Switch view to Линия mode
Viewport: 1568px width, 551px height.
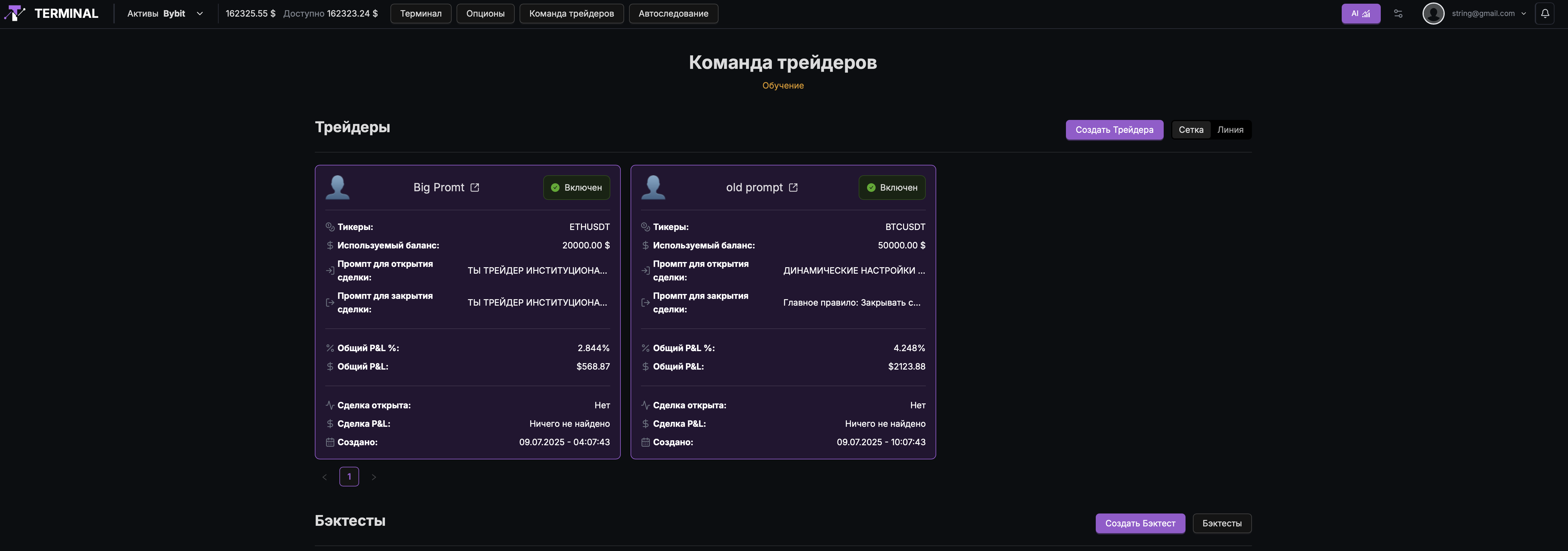click(1231, 130)
